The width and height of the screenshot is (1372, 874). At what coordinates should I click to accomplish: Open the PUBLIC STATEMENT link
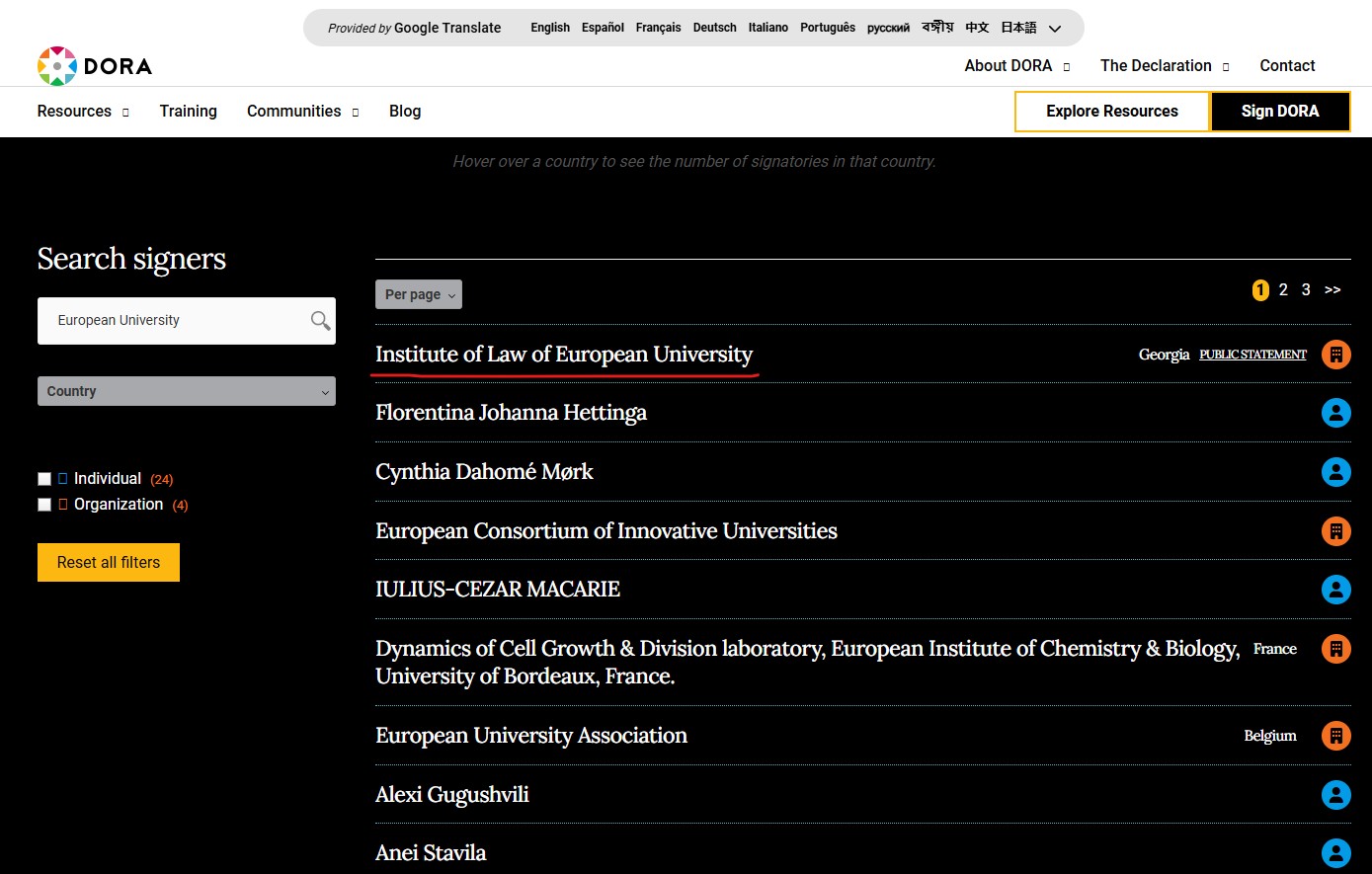[x=1252, y=355]
